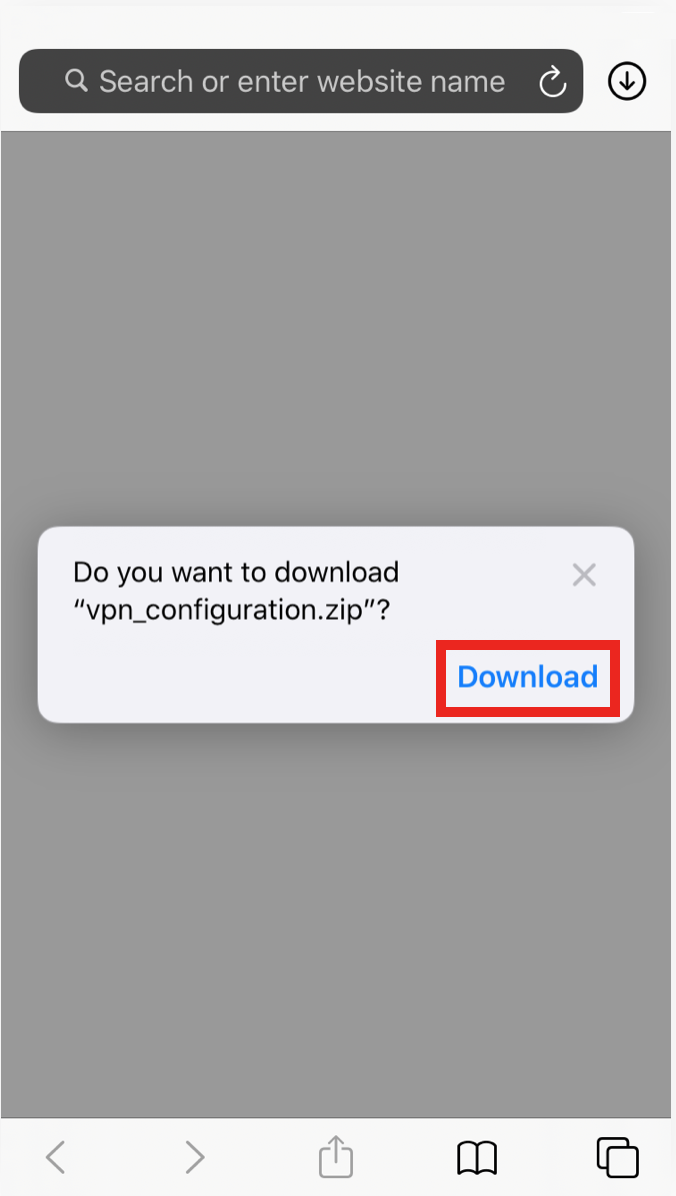Dismiss the download prompt with the X
The image size is (676, 1196).
pos(584,575)
